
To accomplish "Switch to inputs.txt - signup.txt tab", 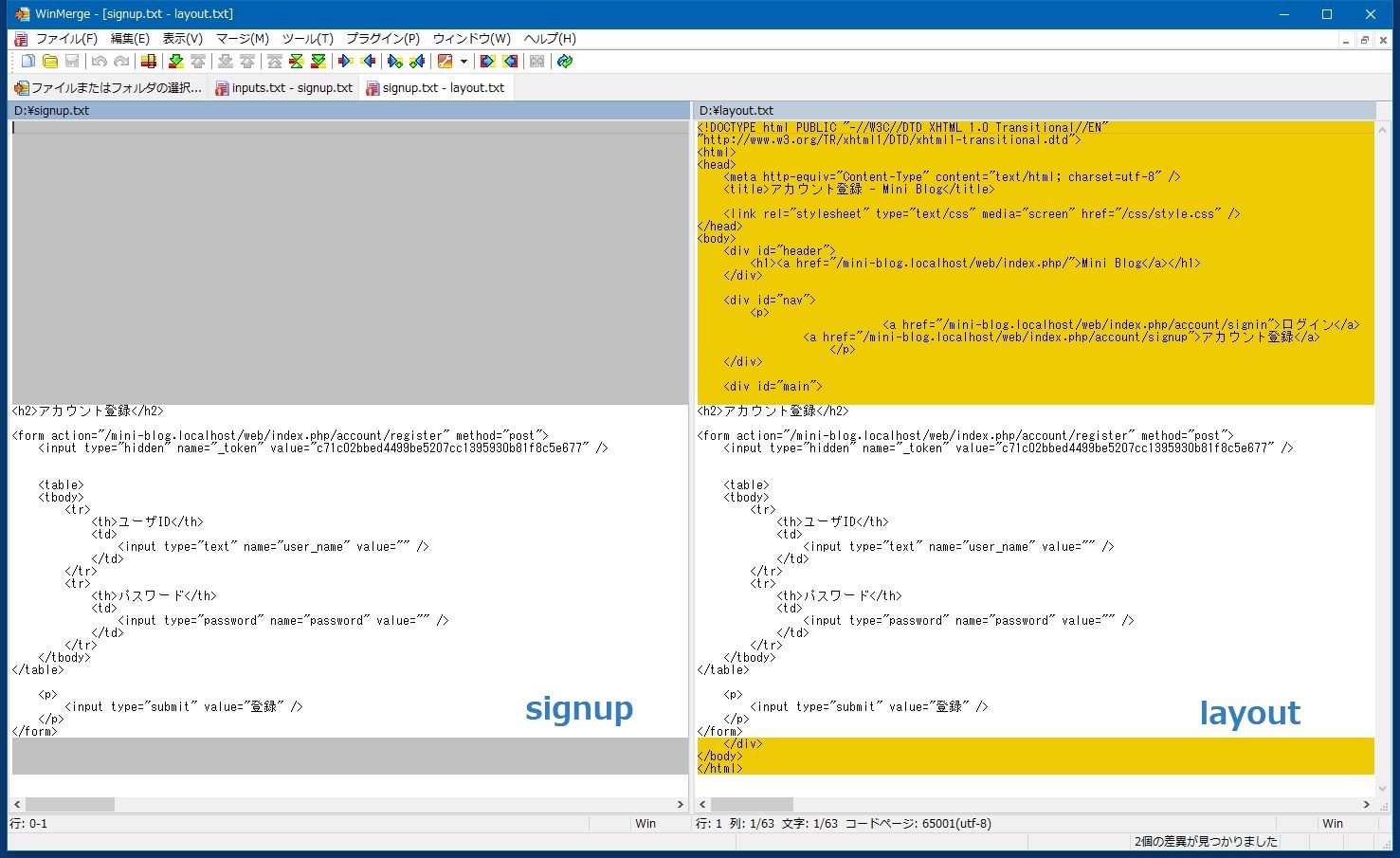I will [x=284, y=87].
